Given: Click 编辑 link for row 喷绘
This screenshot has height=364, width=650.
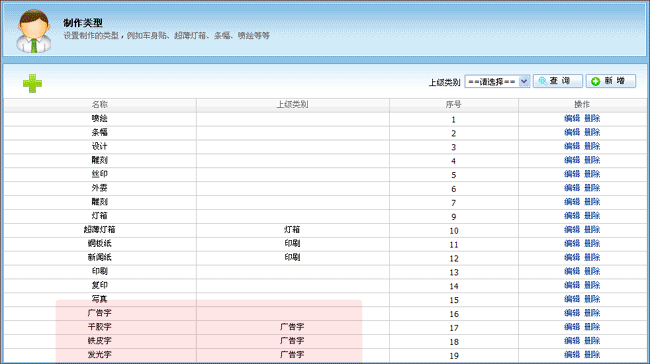Looking at the screenshot, I should [x=572, y=119].
